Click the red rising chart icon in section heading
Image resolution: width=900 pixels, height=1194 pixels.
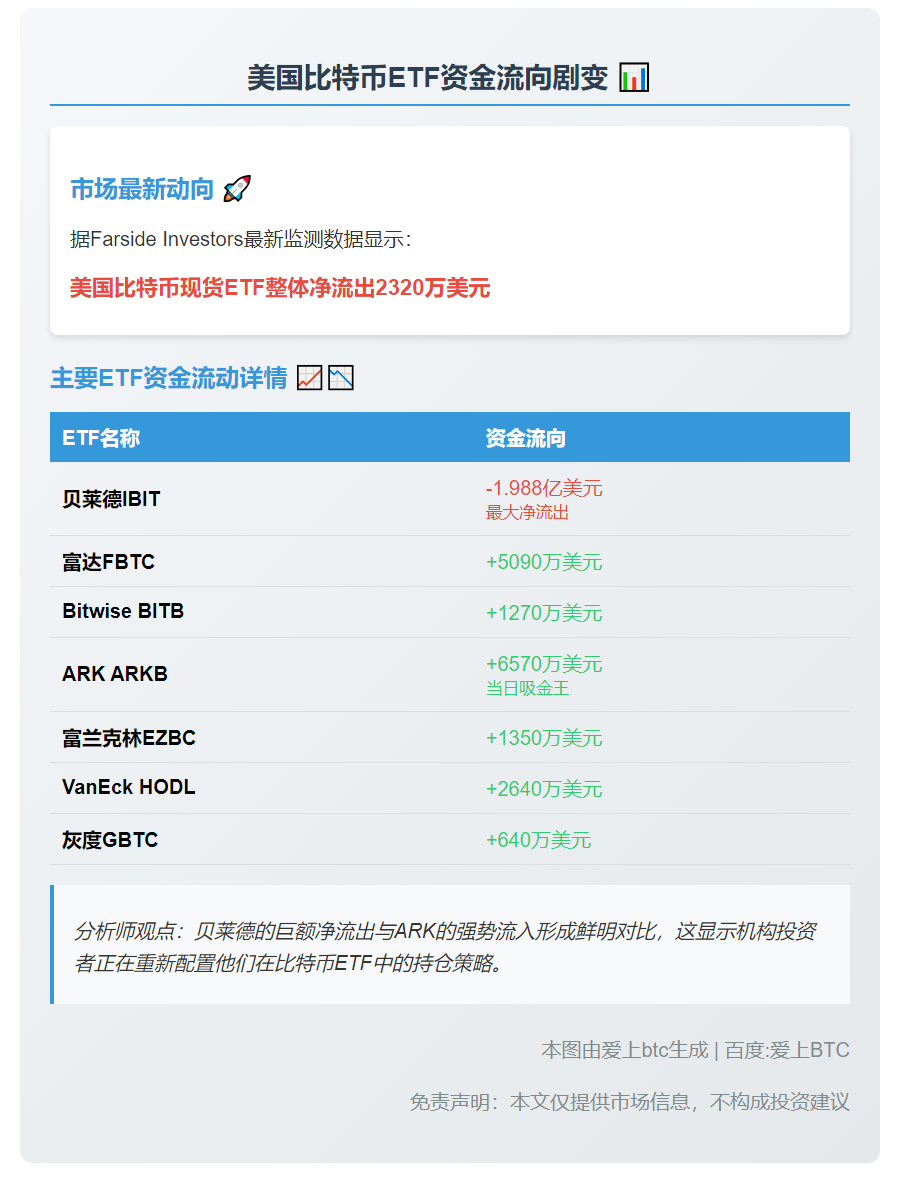click(310, 378)
